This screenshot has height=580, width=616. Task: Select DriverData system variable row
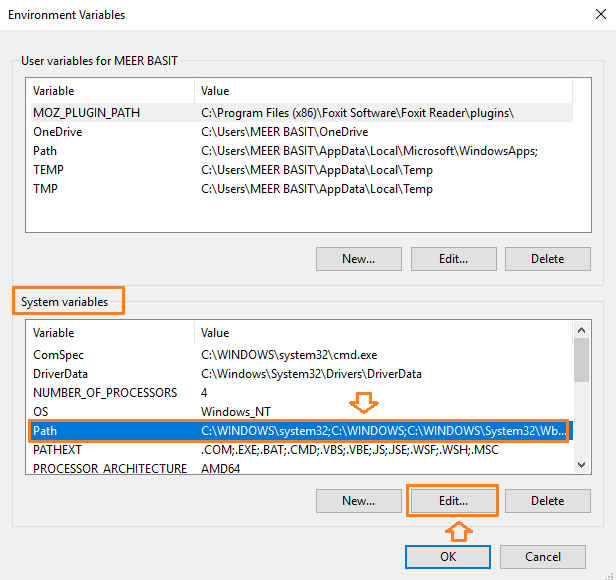coord(62,374)
